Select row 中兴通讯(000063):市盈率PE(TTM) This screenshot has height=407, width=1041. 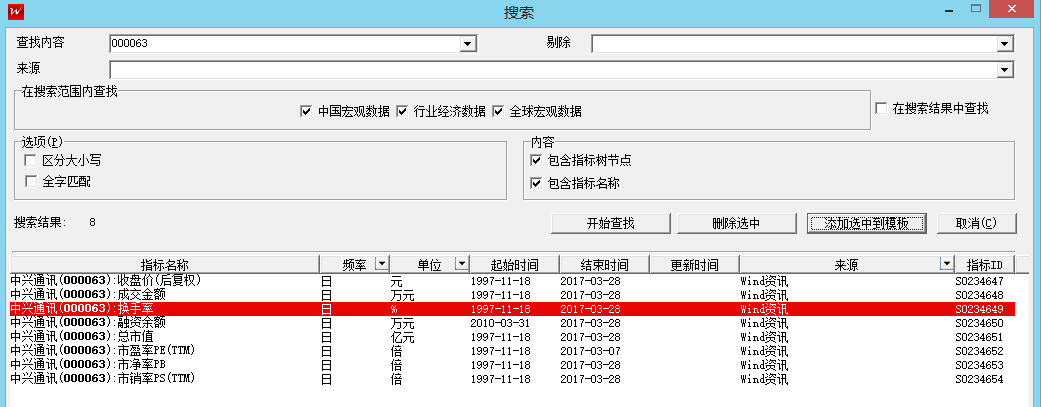point(513,351)
